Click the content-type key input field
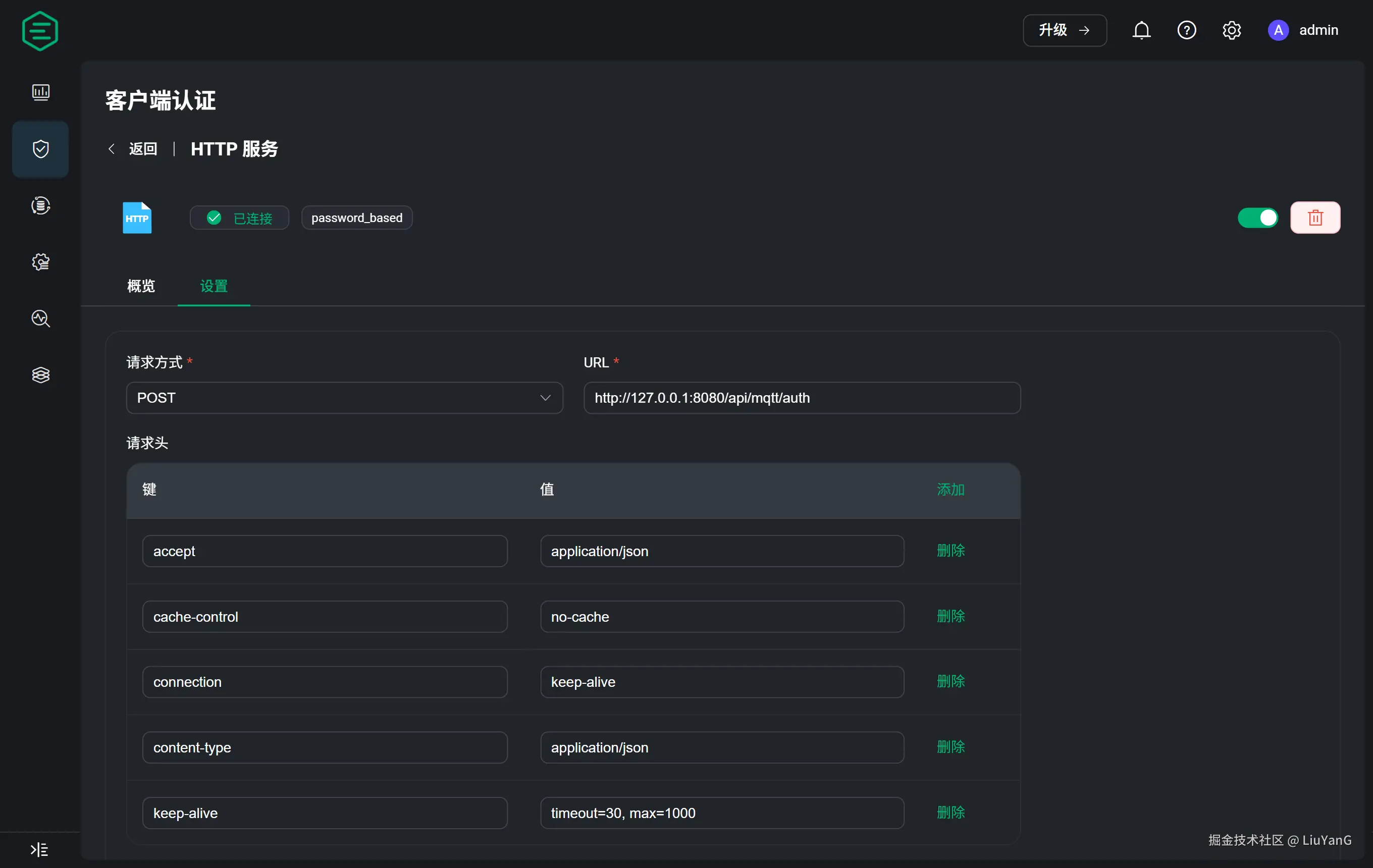The height and width of the screenshot is (868, 1373). pos(325,748)
